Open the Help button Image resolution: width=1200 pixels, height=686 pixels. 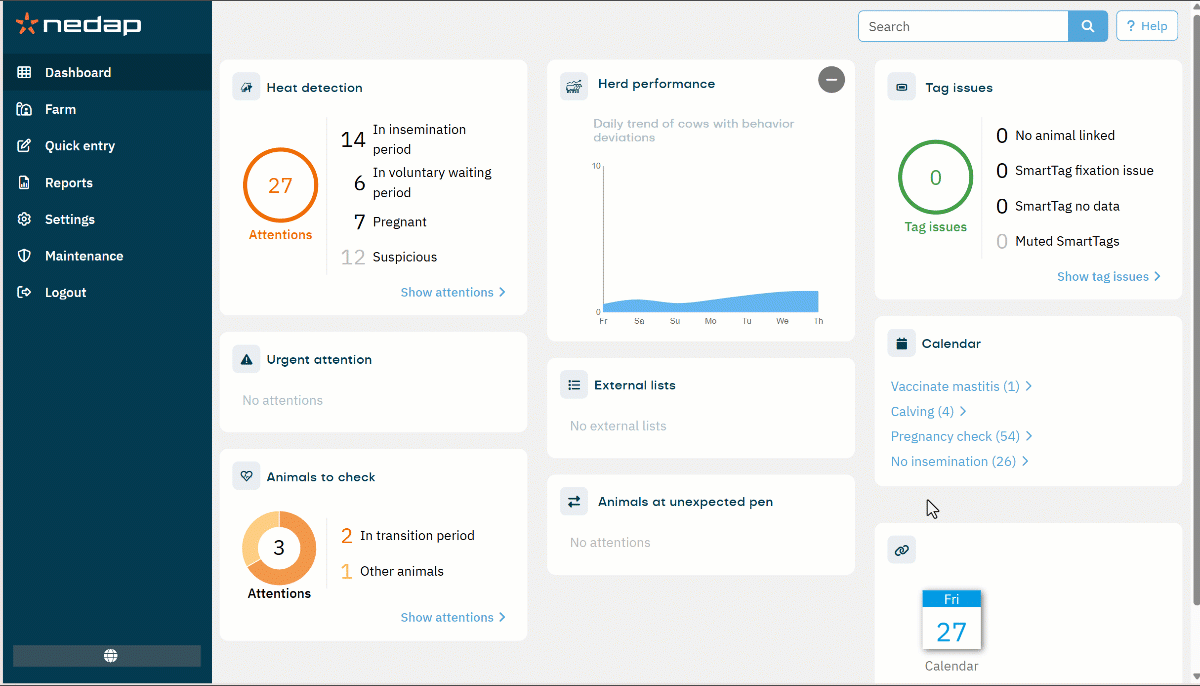point(1146,26)
